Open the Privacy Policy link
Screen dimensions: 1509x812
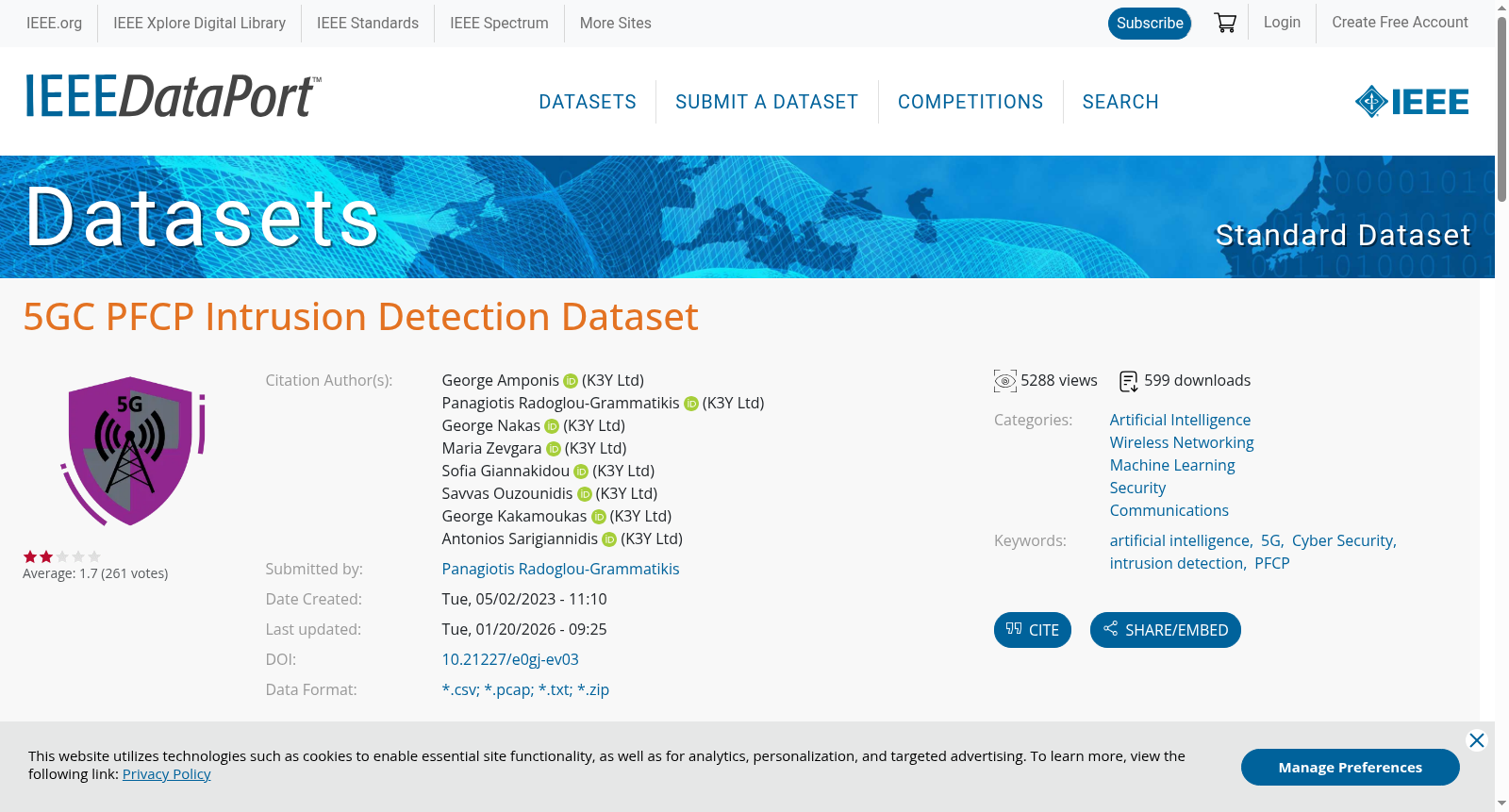pyautogui.click(x=167, y=774)
